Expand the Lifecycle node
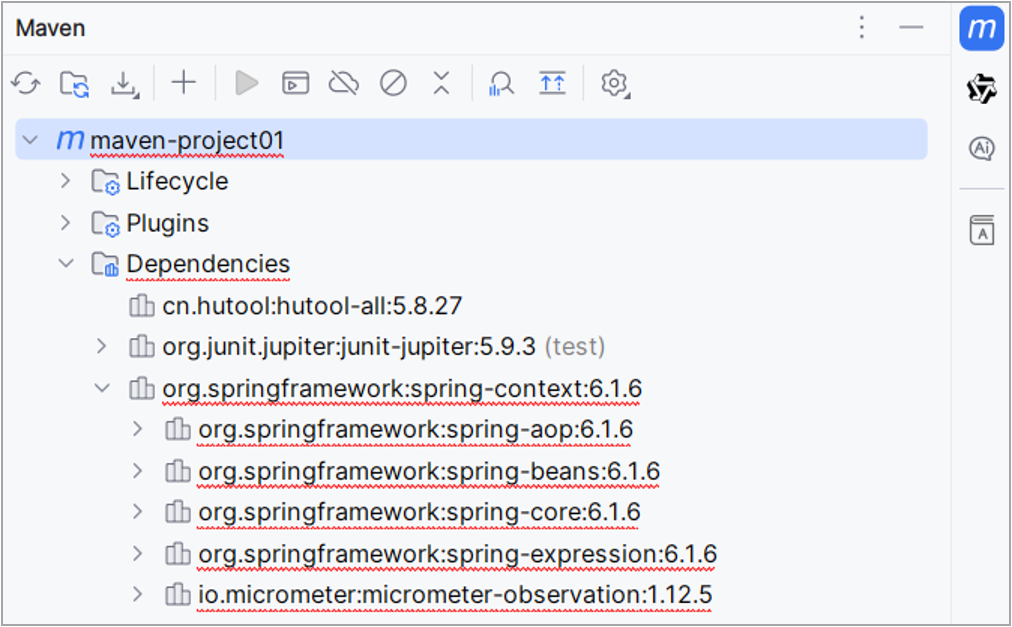This screenshot has width=1012, height=627. tap(66, 181)
